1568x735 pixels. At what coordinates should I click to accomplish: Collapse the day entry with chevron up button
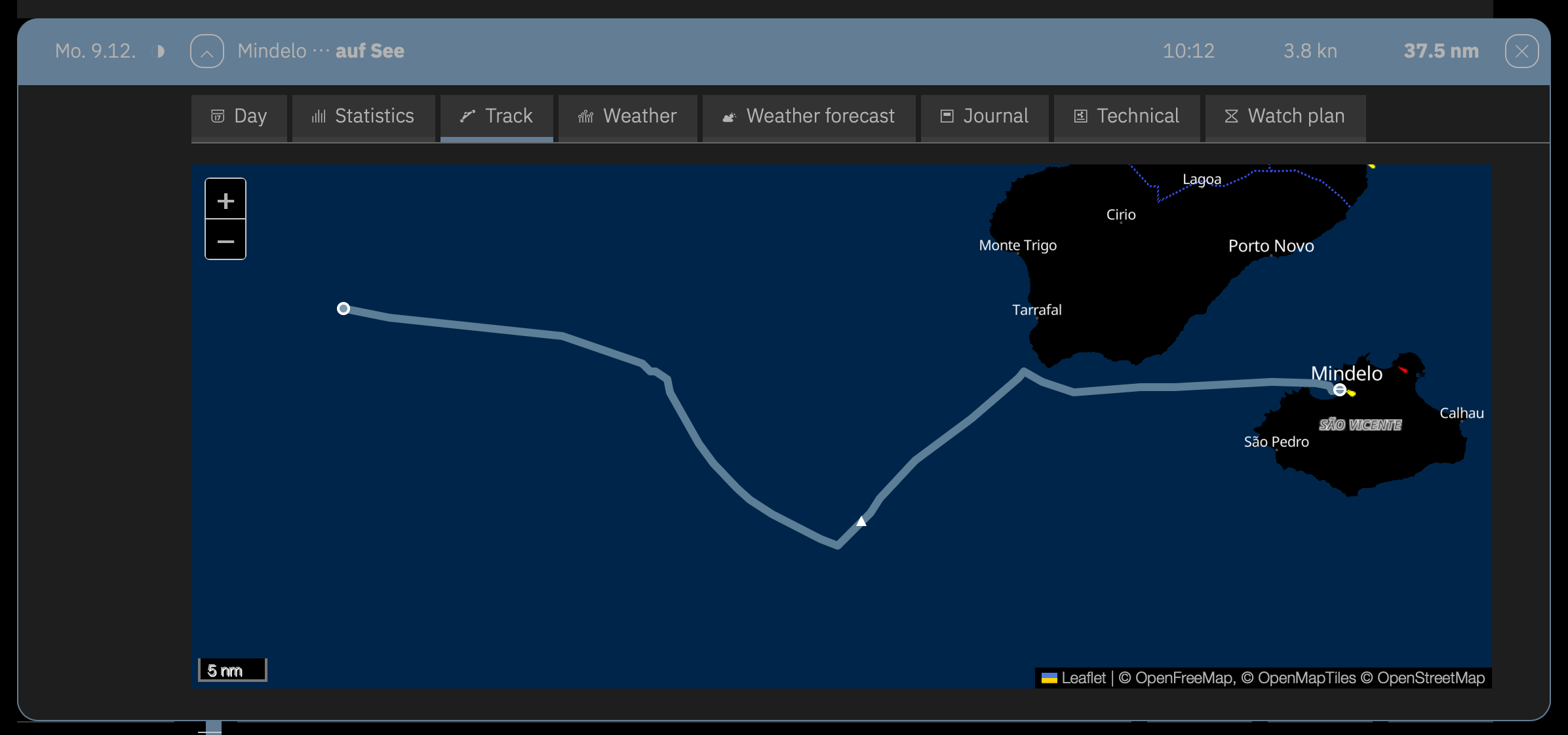(x=207, y=51)
